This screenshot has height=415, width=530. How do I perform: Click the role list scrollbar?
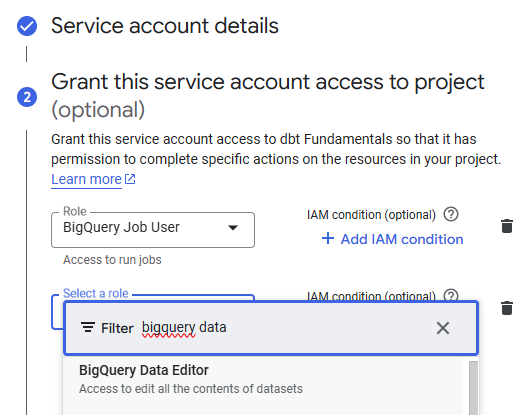(474, 388)
